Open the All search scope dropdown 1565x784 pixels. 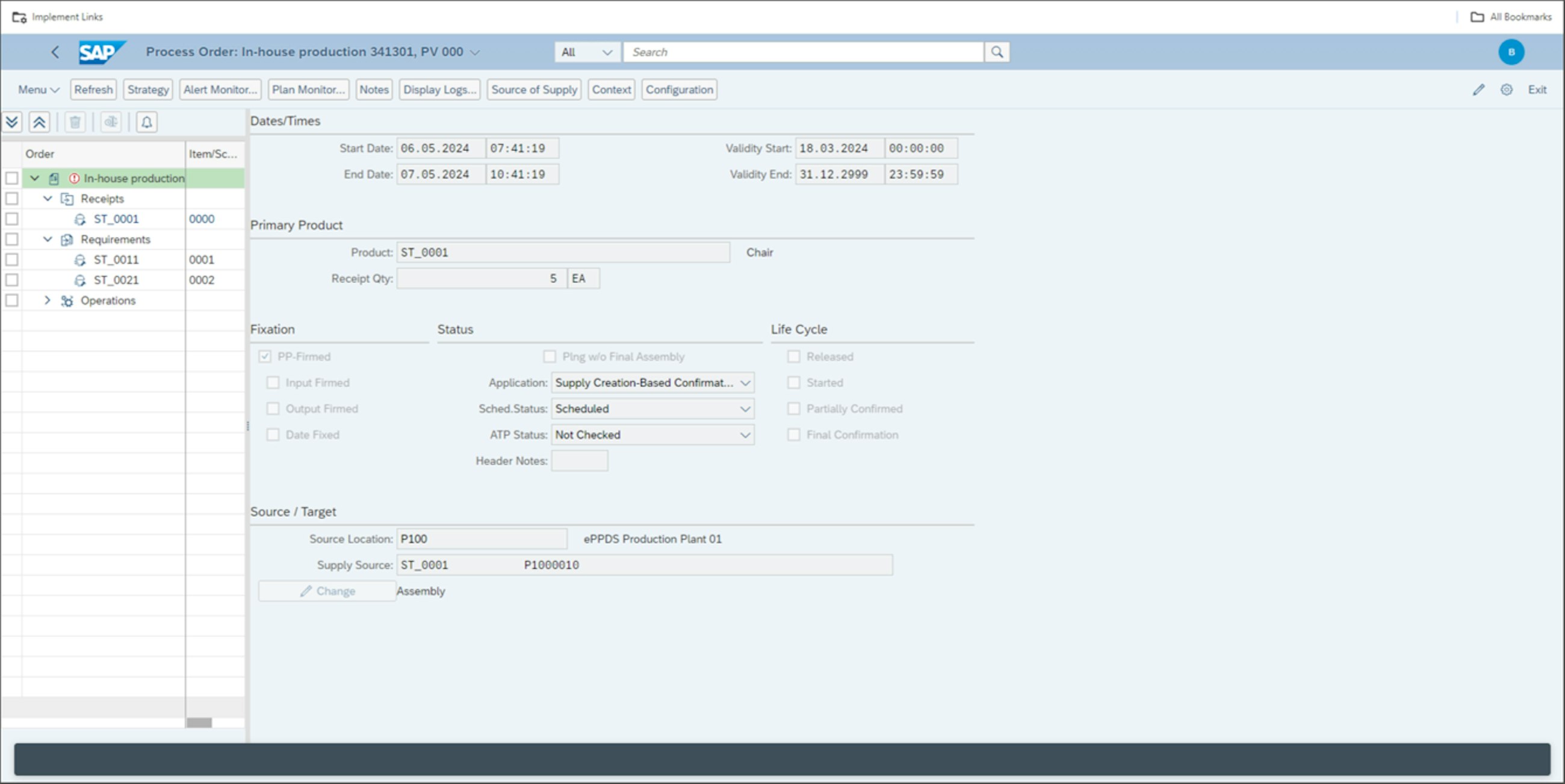tap(587, 52)
